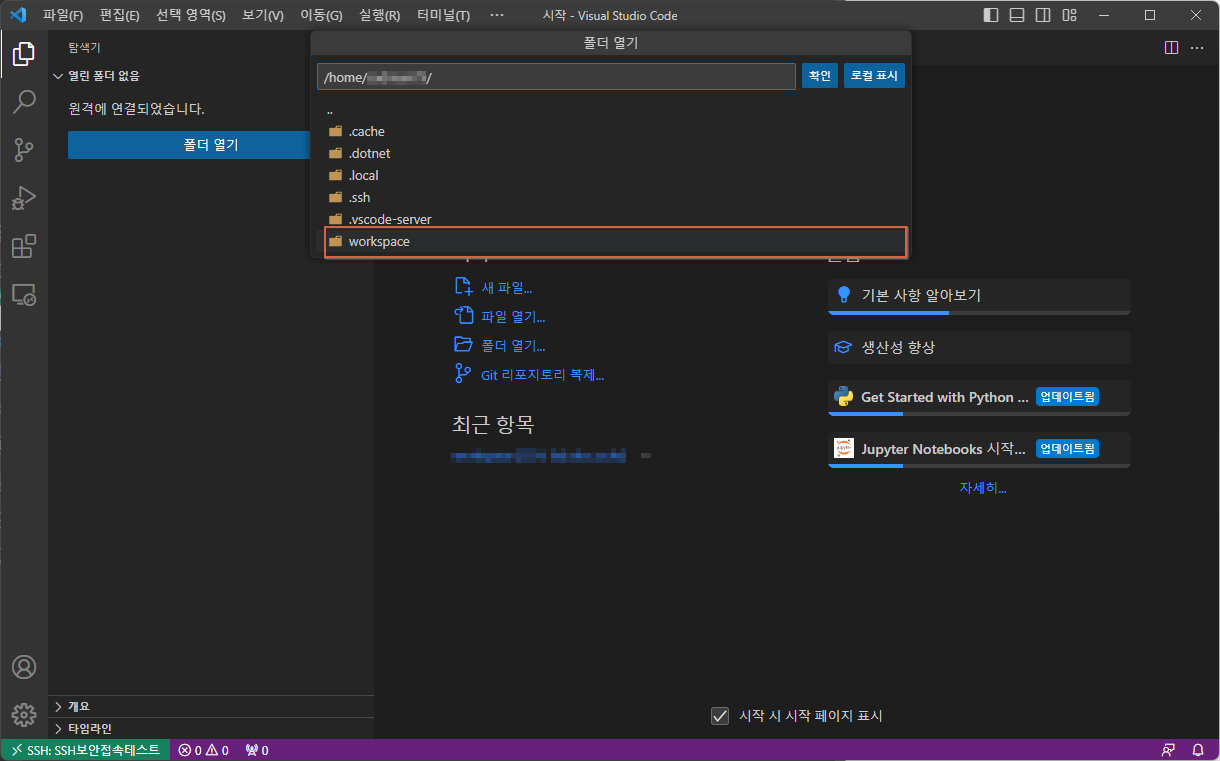Click the Jupyter Notebooks walkthrough icon
The image size is (1220, 761).
point(843,448)
